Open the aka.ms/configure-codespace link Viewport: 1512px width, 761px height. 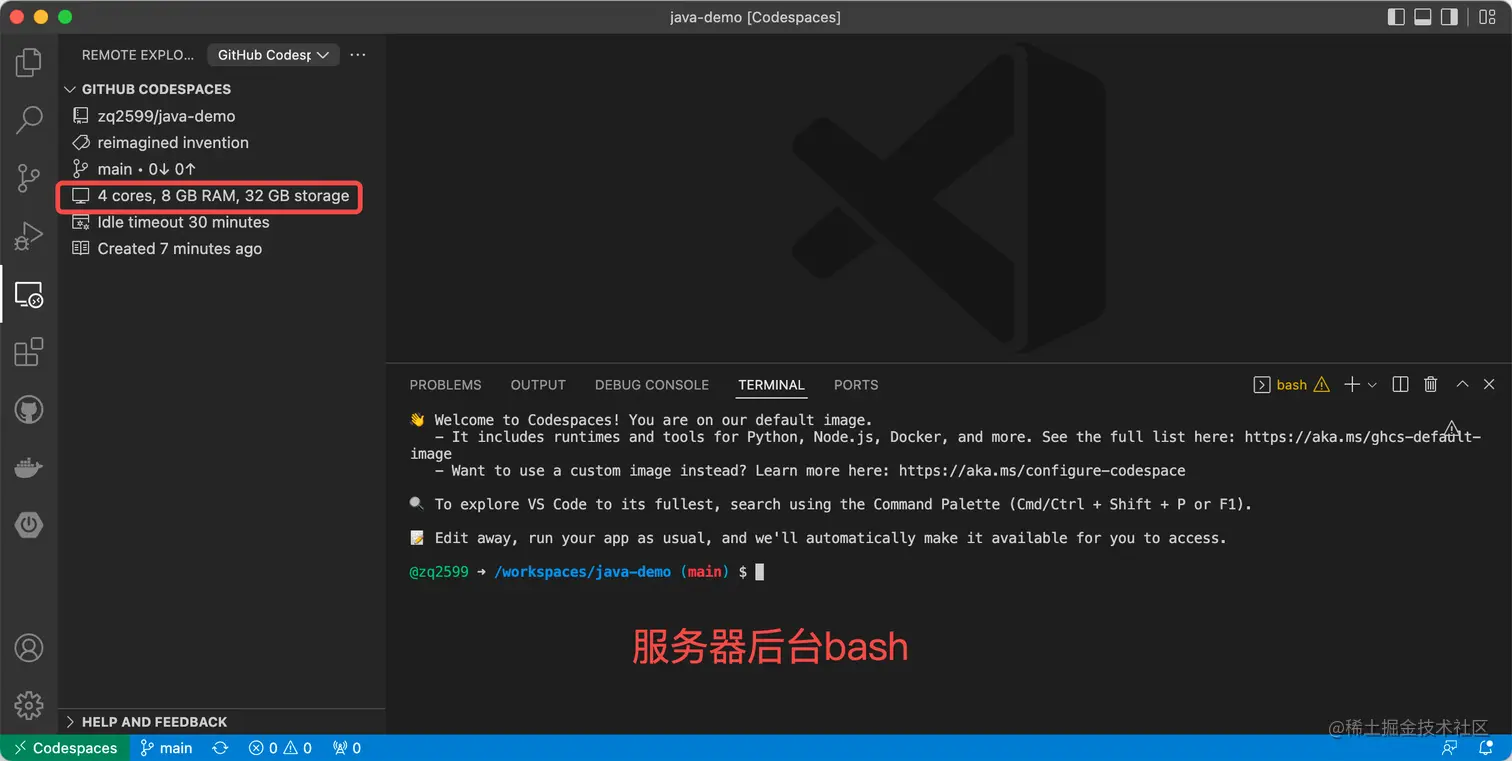(1042, 470)
